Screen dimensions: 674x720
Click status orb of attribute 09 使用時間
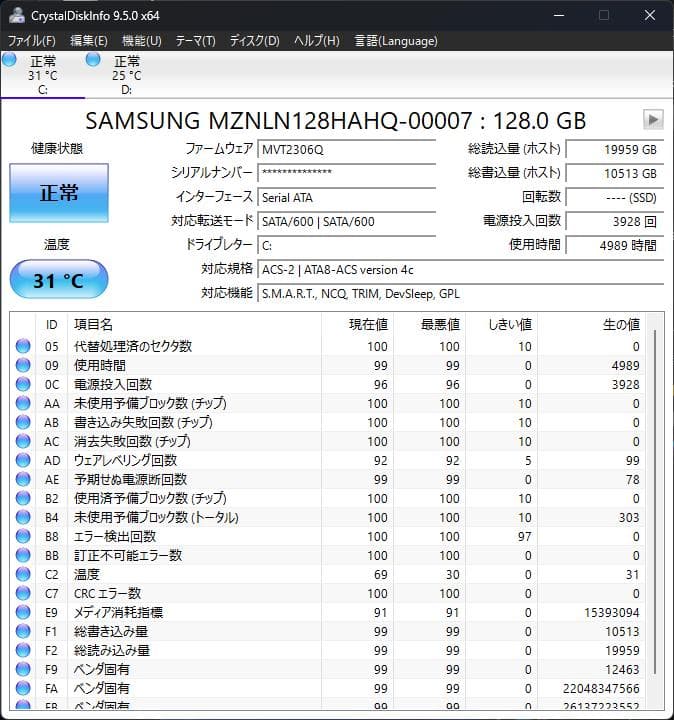23,365
